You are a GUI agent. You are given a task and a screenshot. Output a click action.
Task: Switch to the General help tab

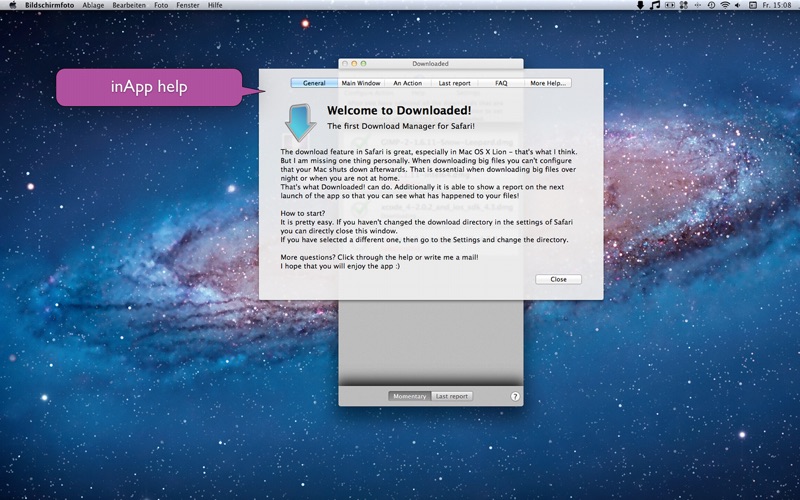[x=314, y=83]
